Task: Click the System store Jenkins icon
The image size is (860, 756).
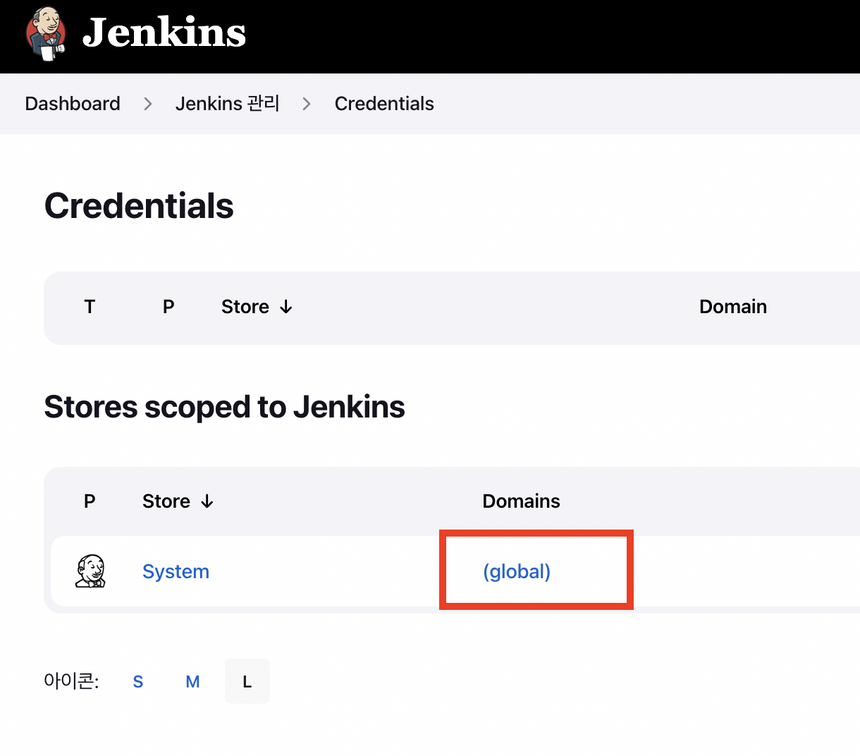Action: coord(90,571)
